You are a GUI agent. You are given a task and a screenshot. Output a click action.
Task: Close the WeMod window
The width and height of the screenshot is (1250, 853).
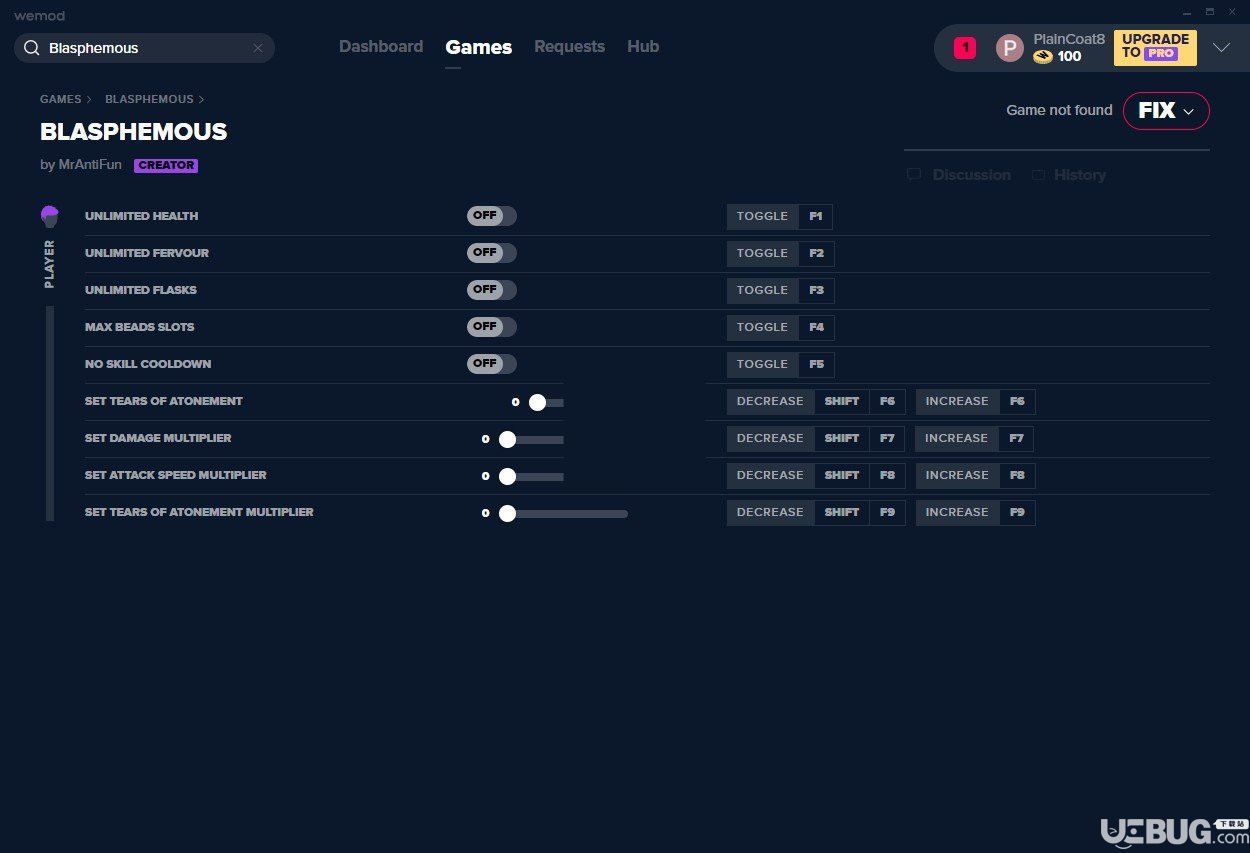1232,11
